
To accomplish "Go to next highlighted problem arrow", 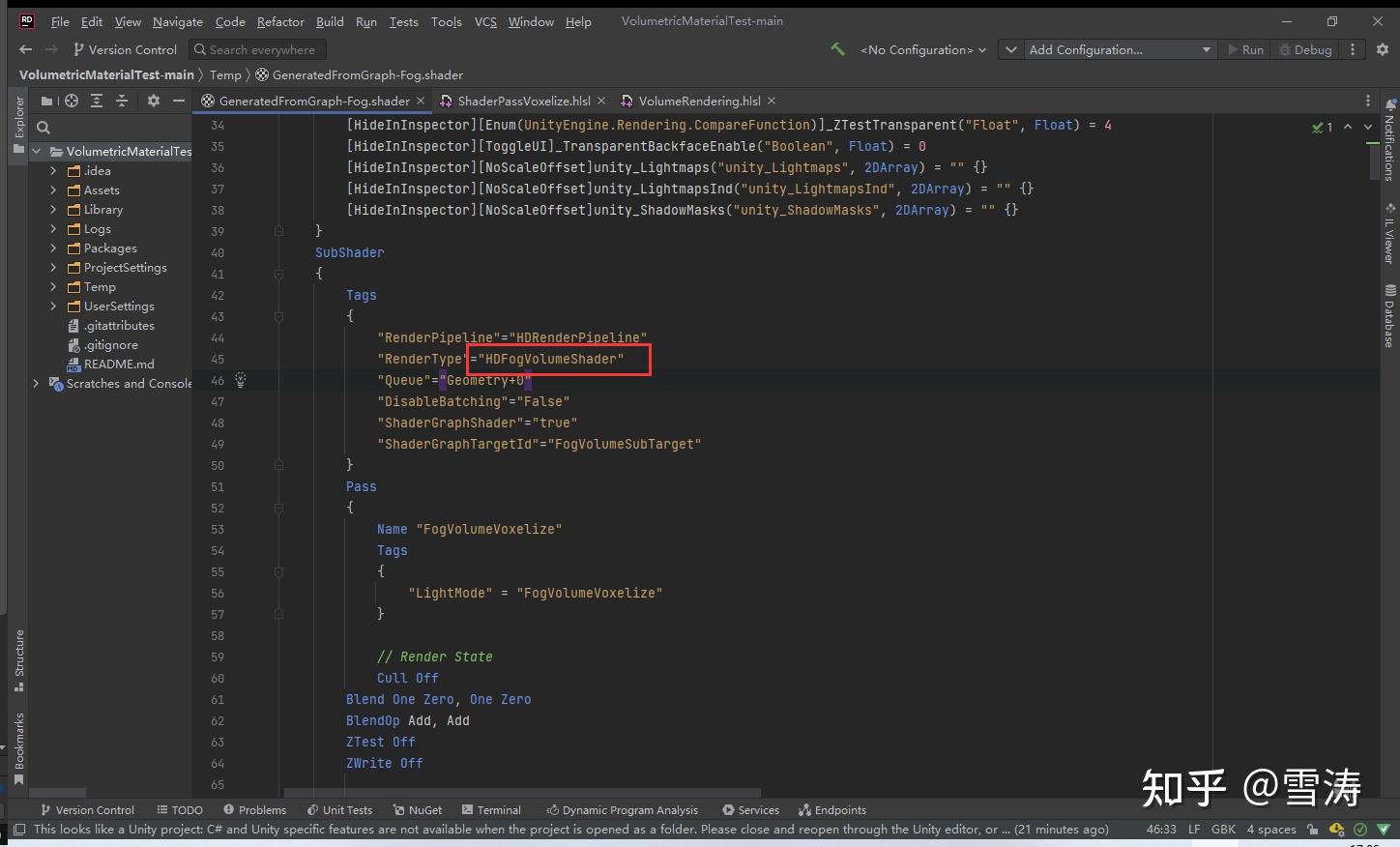I will (1368, 127).
